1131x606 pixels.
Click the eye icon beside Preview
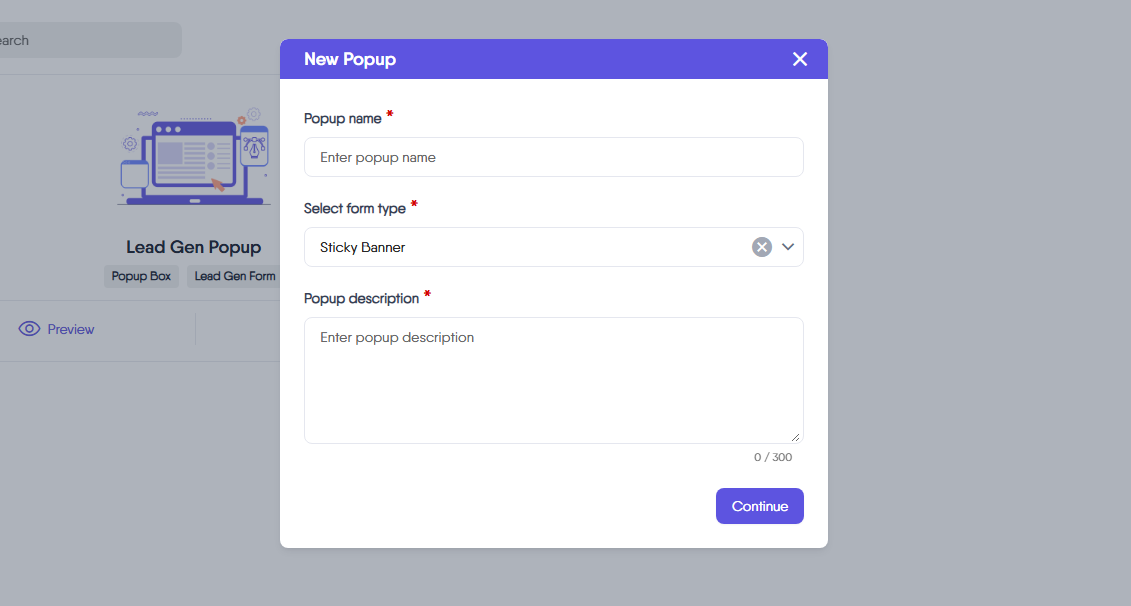(x=29, y=329)
